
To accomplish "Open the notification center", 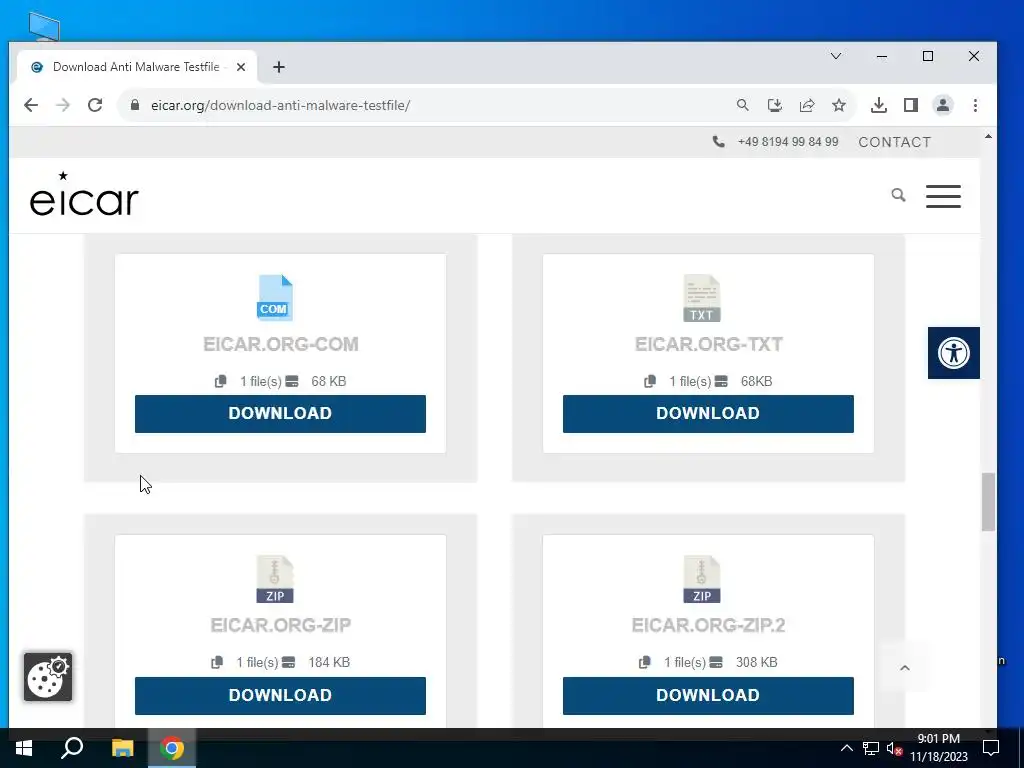I will [991, 748].
